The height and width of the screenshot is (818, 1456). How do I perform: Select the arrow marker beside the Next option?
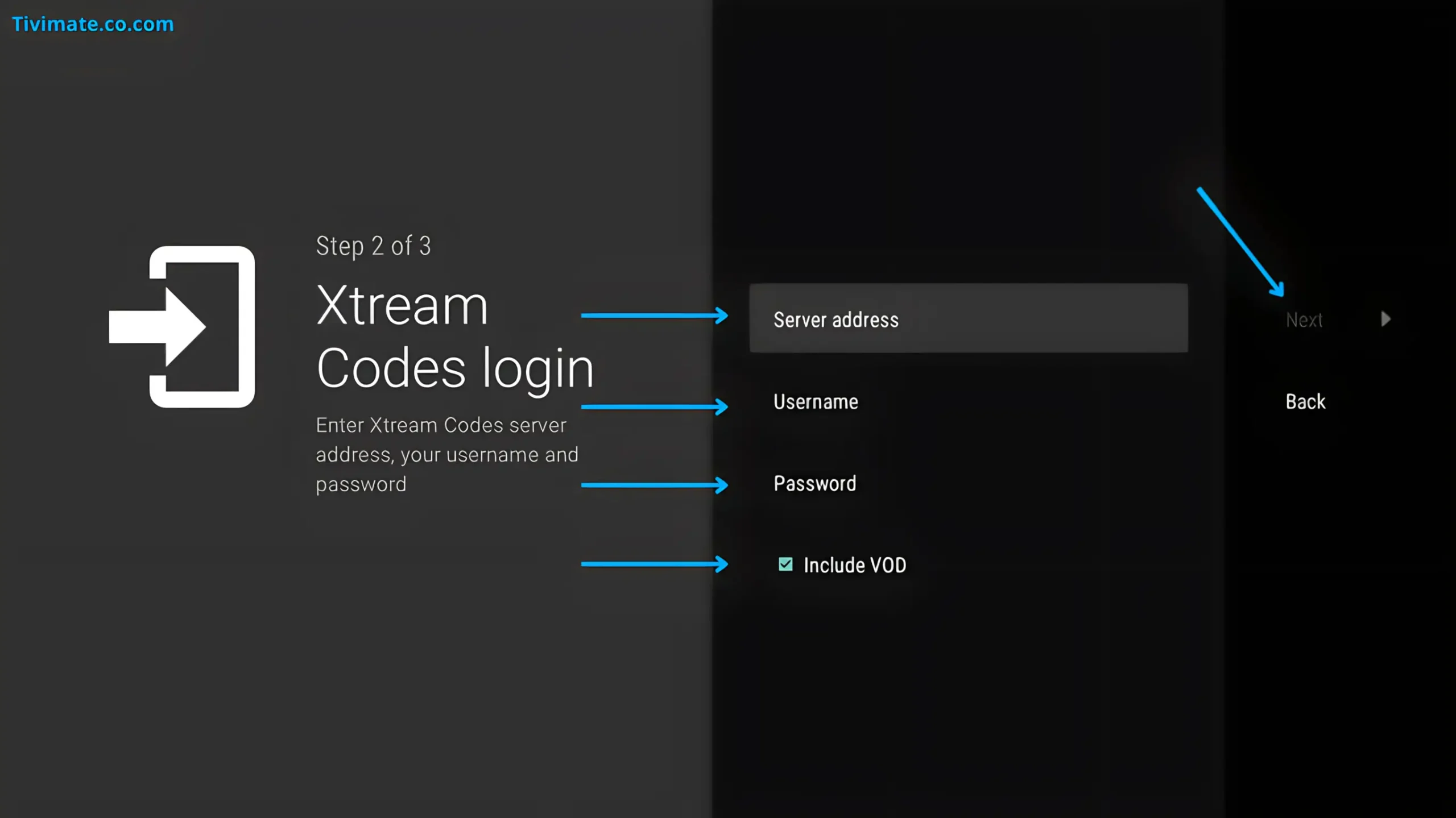1384,319
